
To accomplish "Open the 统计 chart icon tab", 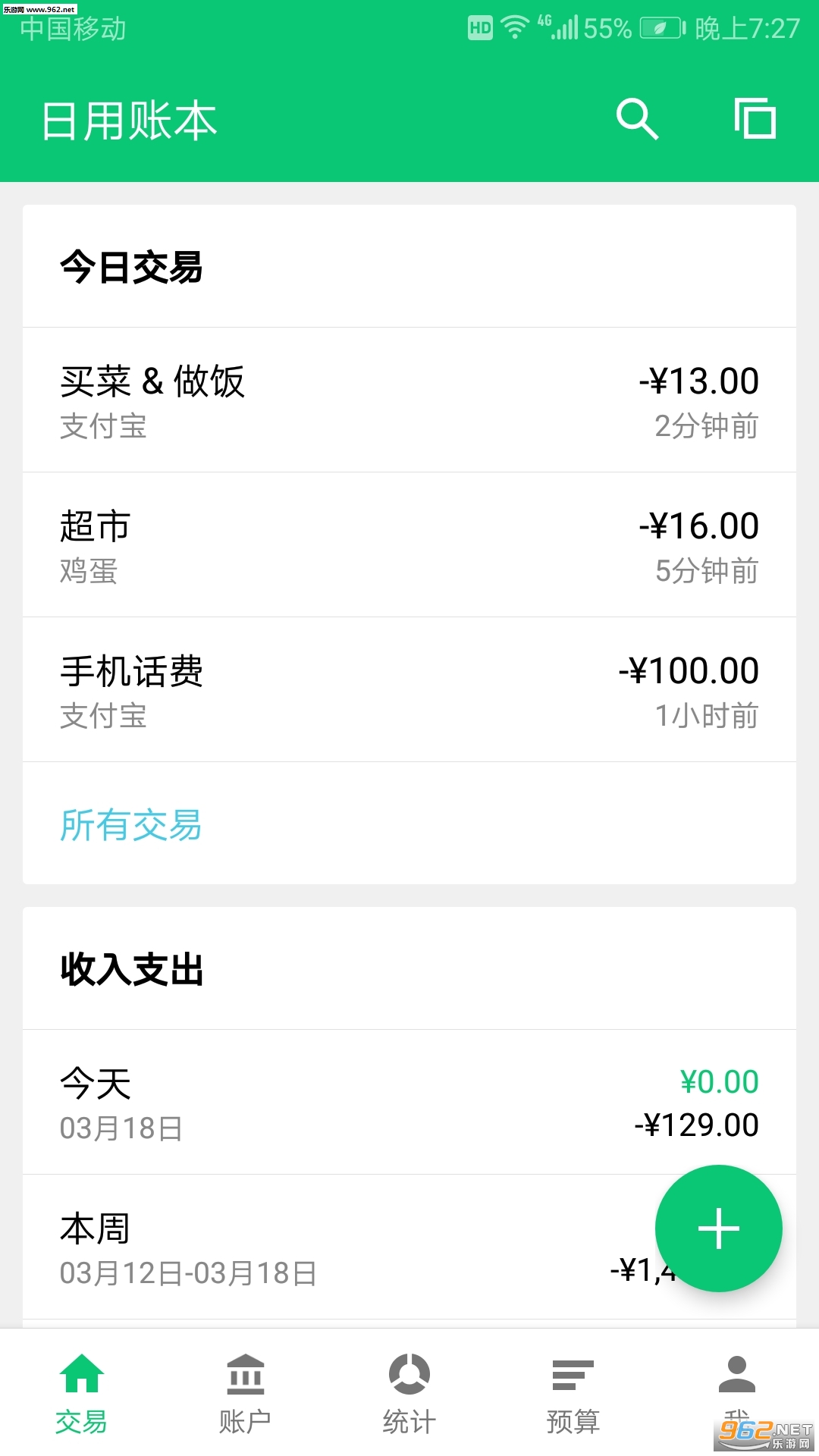I will point(409,1374).
